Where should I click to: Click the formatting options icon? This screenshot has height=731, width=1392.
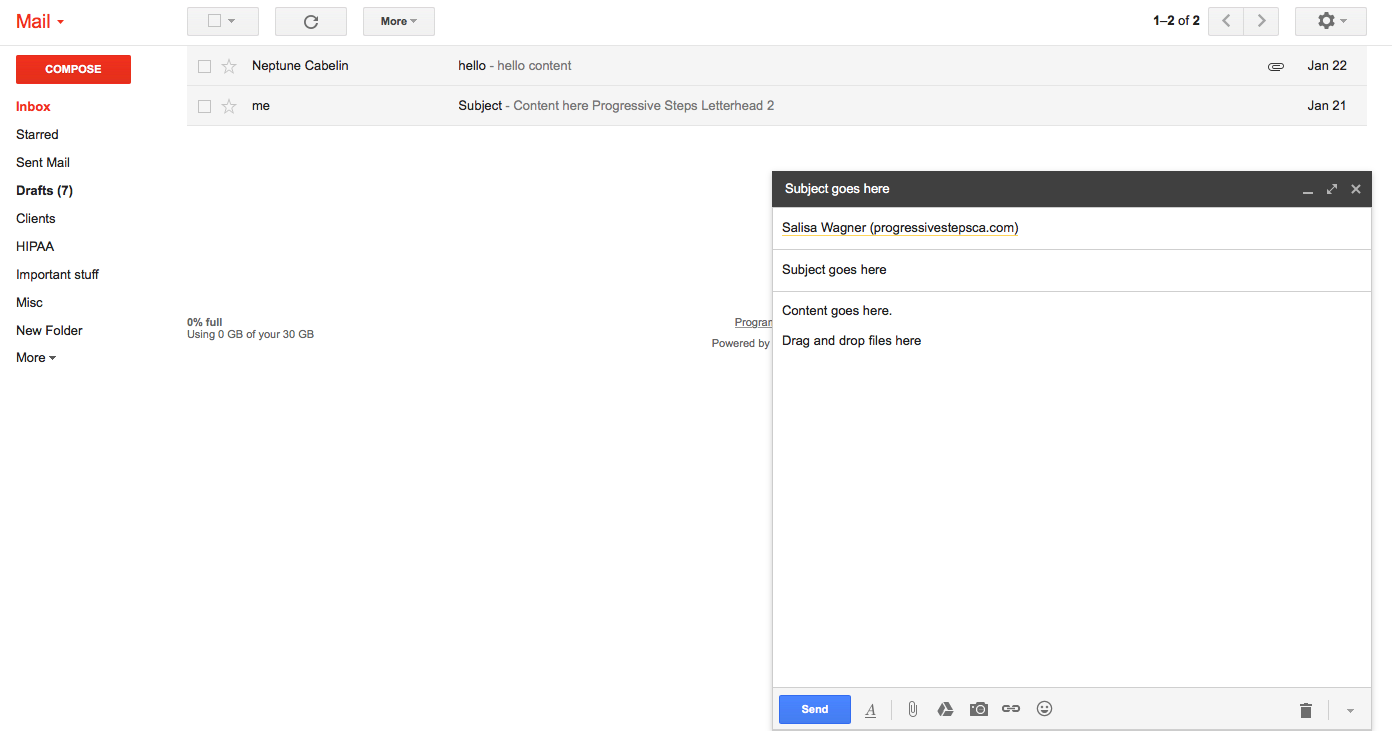point(870,710)
